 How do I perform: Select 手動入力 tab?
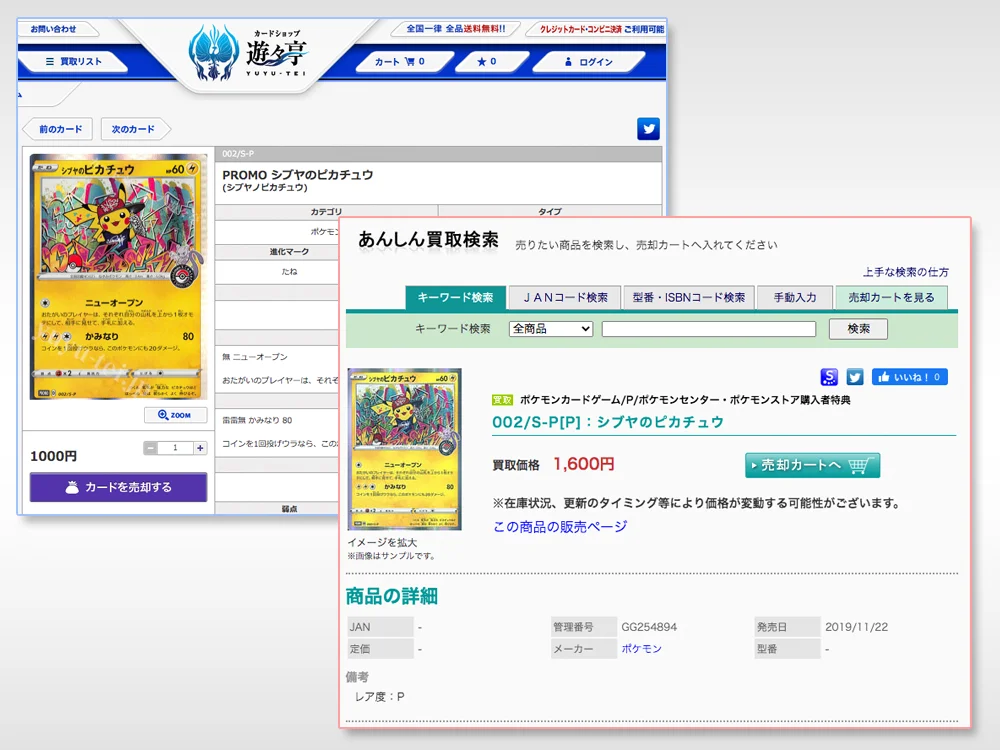[x=795, y=298]
